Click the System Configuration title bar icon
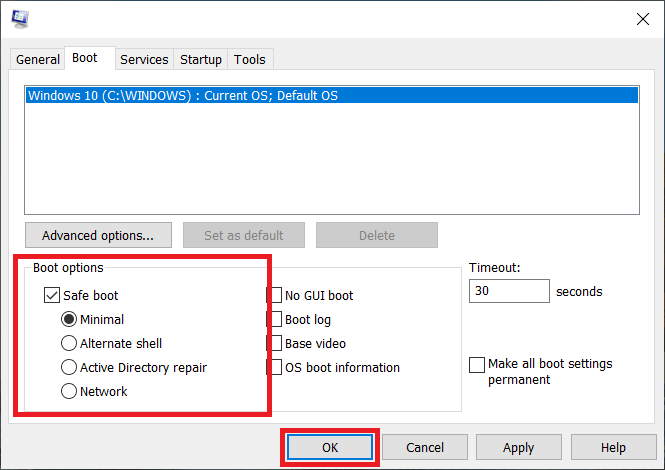The width and height of the screenshot is (665, 470). coord(19,18)
